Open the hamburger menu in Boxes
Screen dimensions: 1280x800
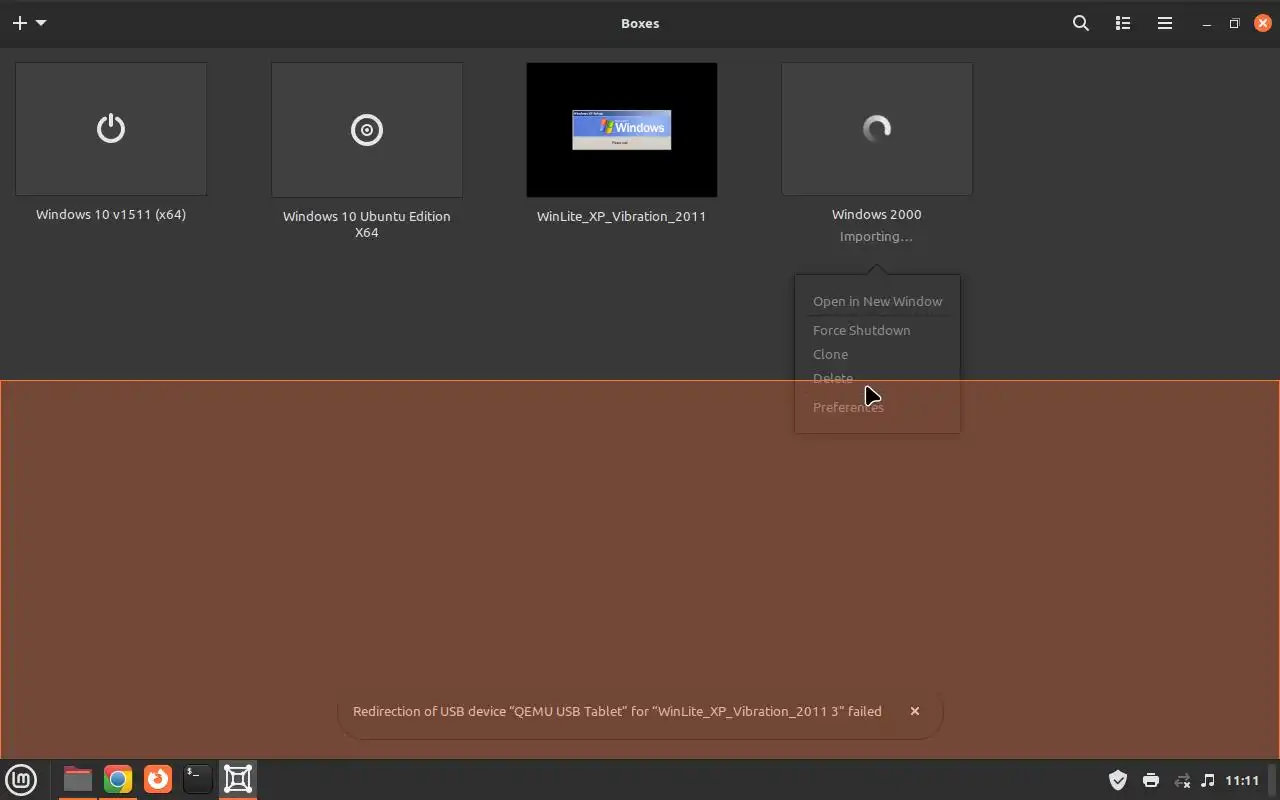[1165, 23]
